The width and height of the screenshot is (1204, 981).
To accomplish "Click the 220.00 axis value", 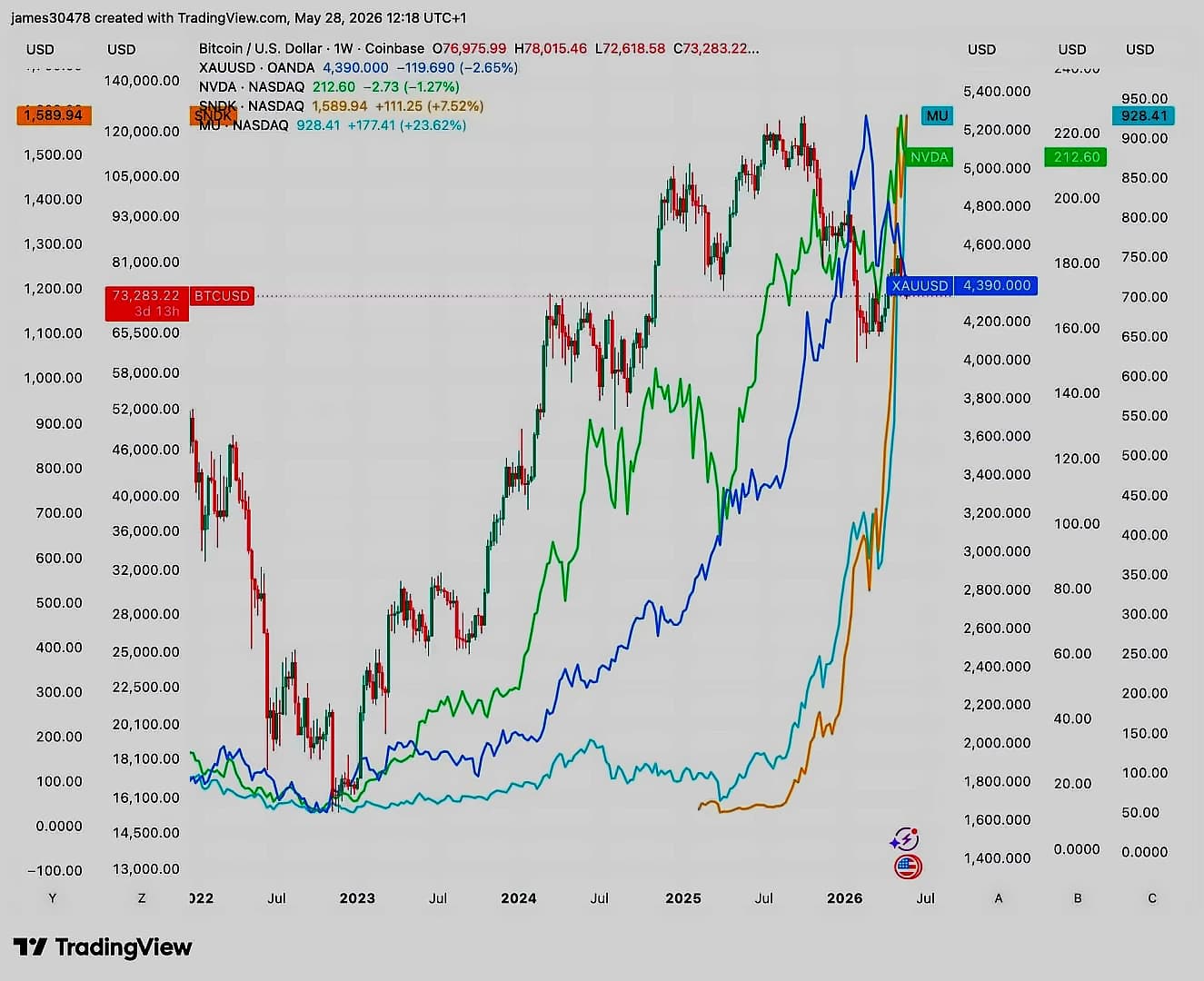I will click(x=1077, y=134).
